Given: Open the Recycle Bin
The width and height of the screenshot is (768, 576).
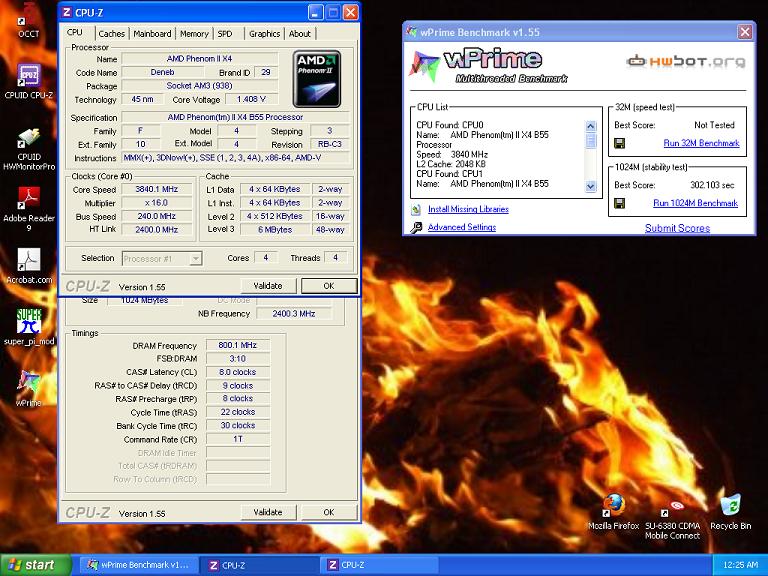Looking at the screenshot, I should 730,511.
